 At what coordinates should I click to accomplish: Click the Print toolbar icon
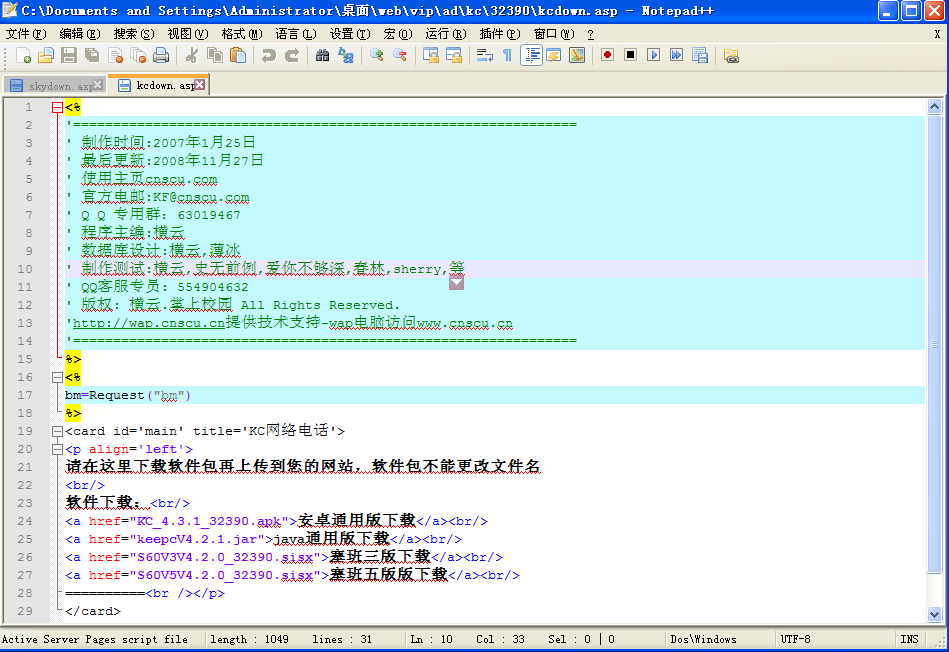click(161, 55)
